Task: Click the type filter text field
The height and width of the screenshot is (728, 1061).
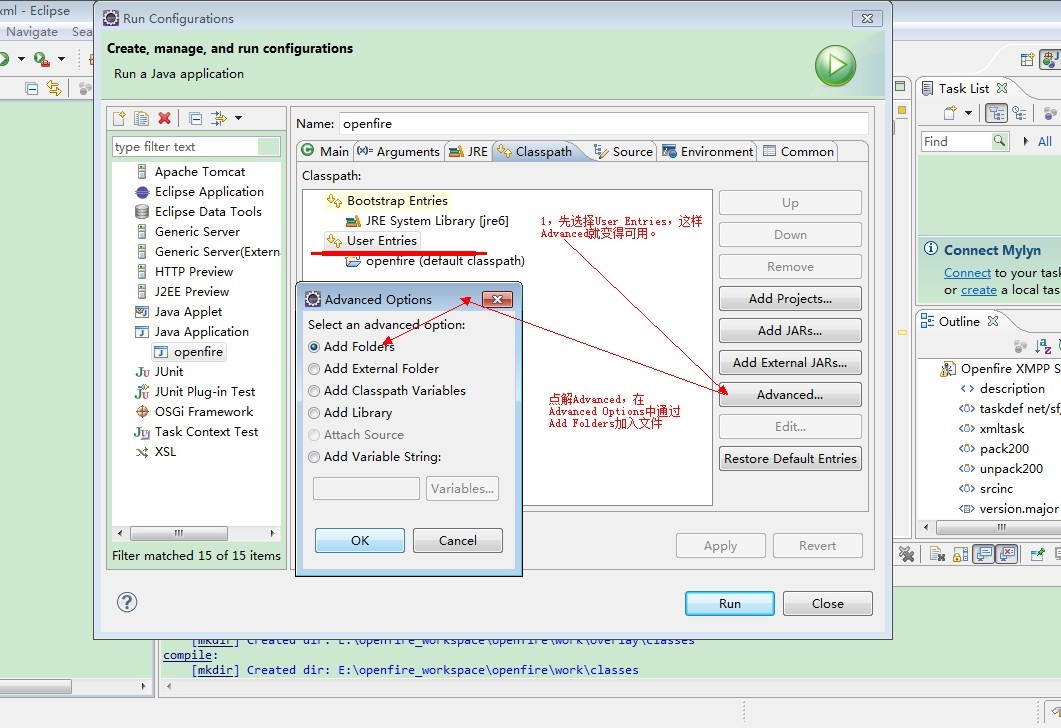Action: coord(186,147)
